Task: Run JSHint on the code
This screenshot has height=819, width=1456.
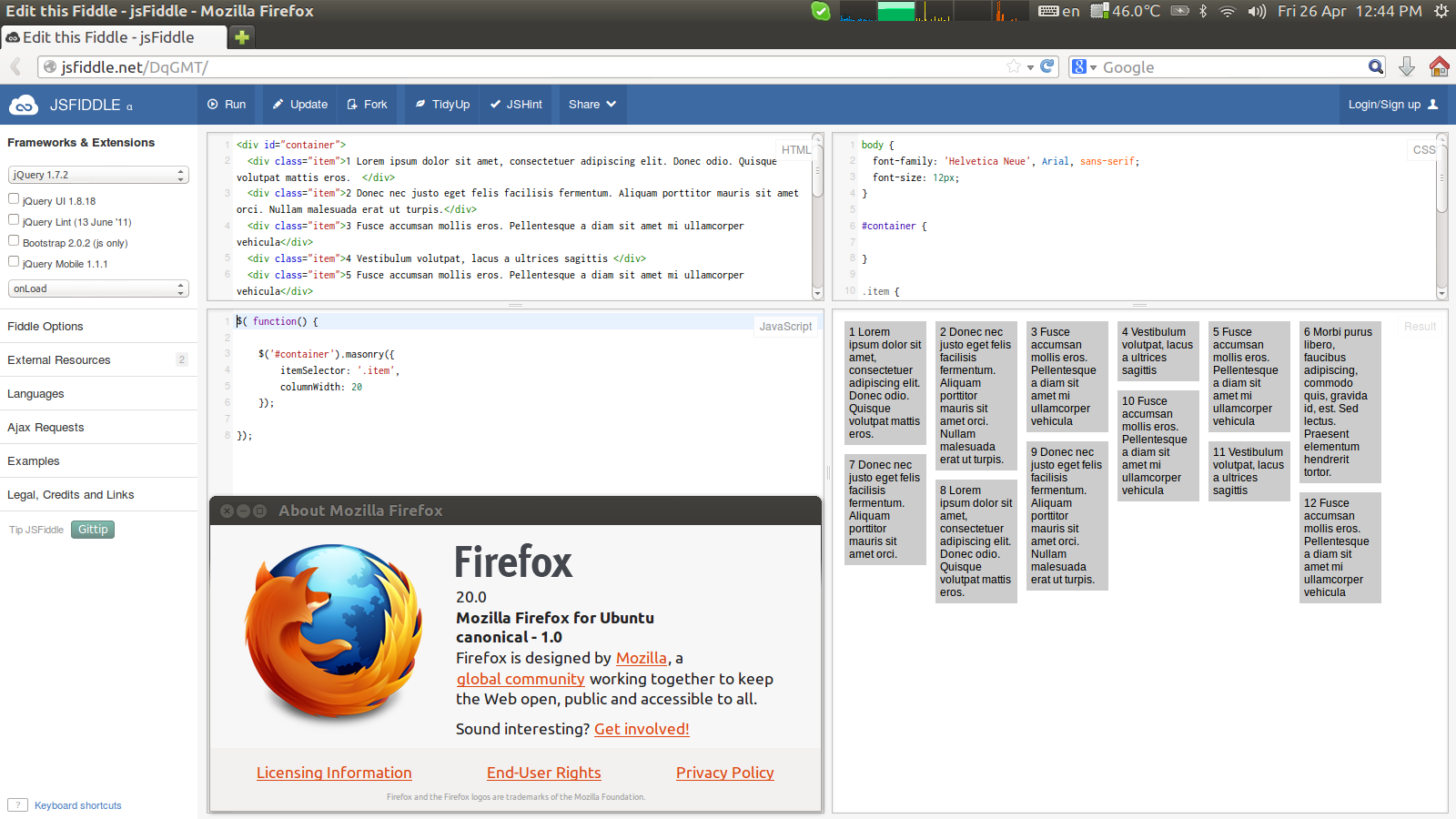Action: click(x=516, y=105)
